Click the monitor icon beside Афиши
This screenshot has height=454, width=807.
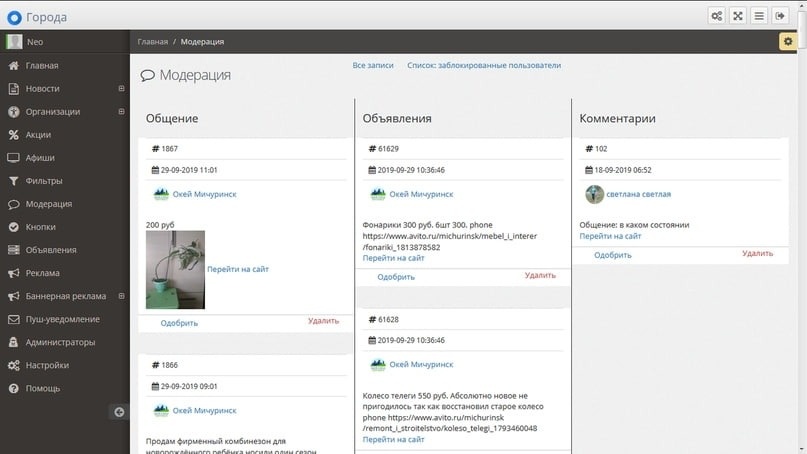coord(13,158)
